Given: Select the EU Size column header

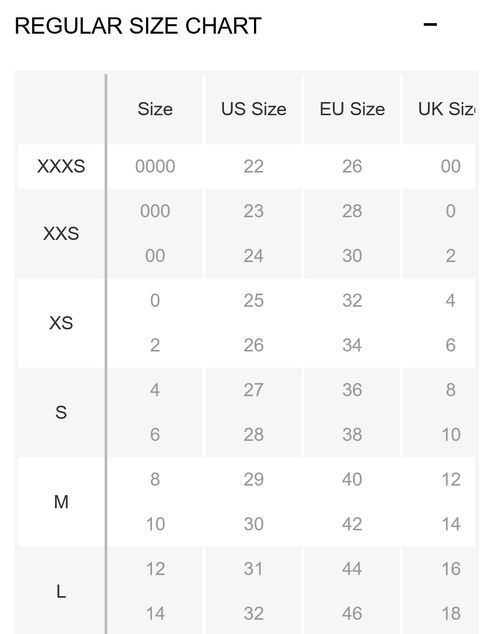Looking at the screenshot, I should pyautogui.click(x=352, y=109).
